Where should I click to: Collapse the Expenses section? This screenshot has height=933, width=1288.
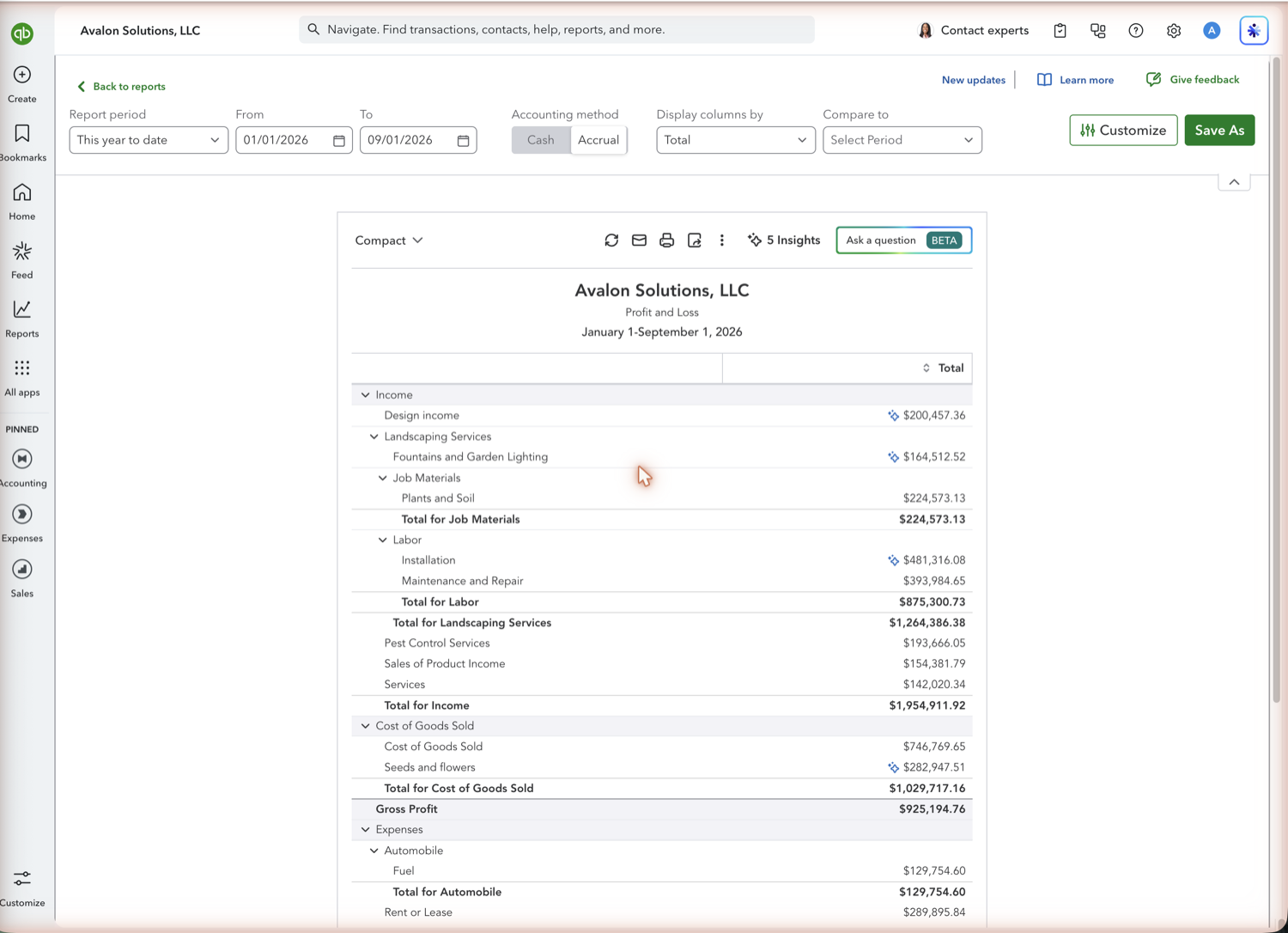pos(366,830)
